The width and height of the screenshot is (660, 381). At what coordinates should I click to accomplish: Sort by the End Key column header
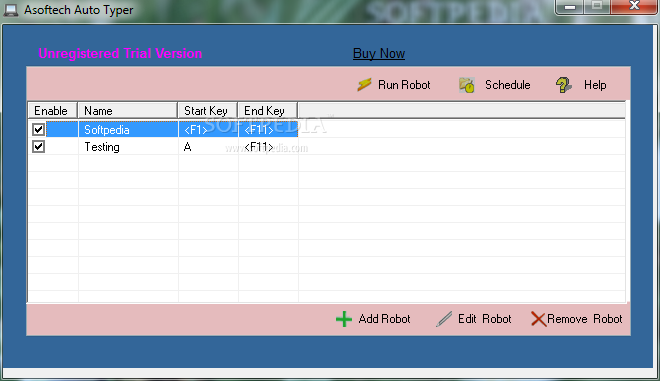(268, 111)
